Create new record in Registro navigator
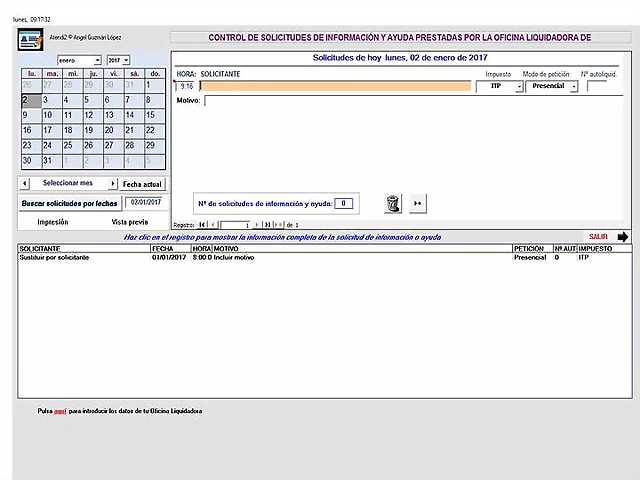The image size is (640, 480). coord(278,224)
